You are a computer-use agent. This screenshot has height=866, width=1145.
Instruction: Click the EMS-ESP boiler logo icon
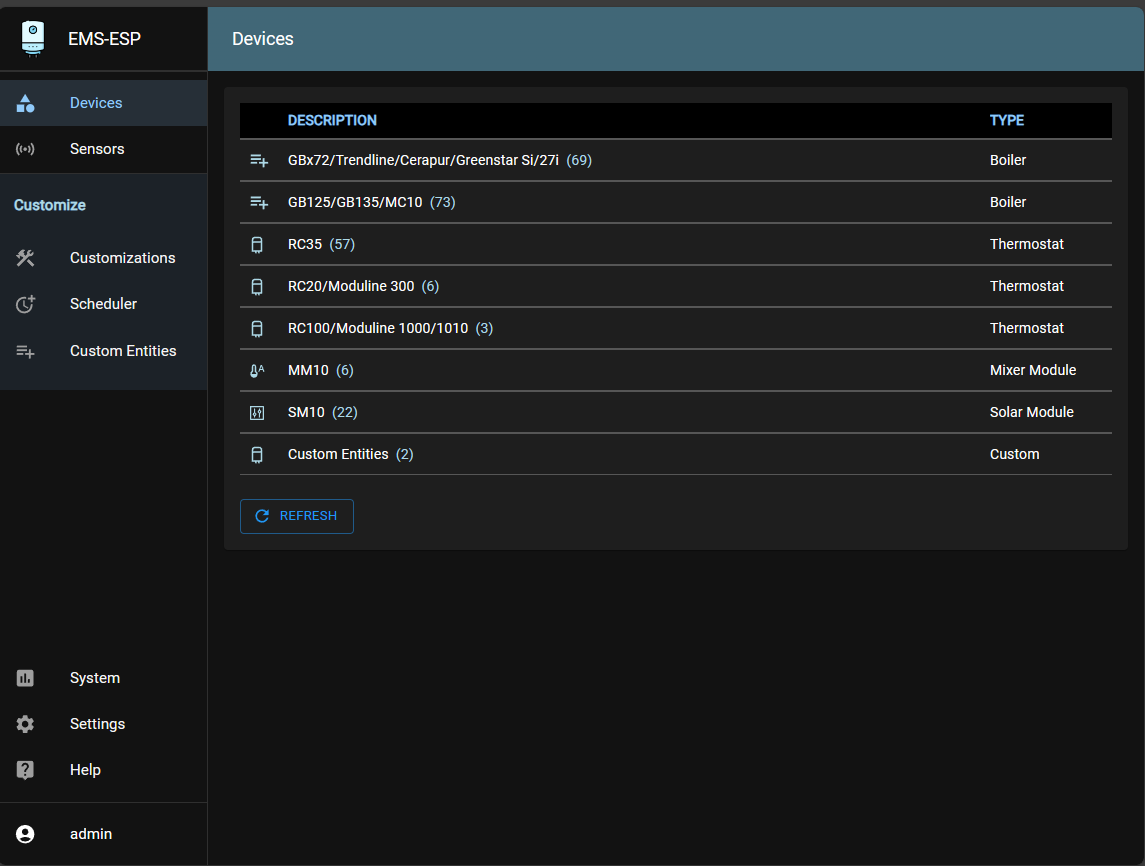click(x=33, y=39)
